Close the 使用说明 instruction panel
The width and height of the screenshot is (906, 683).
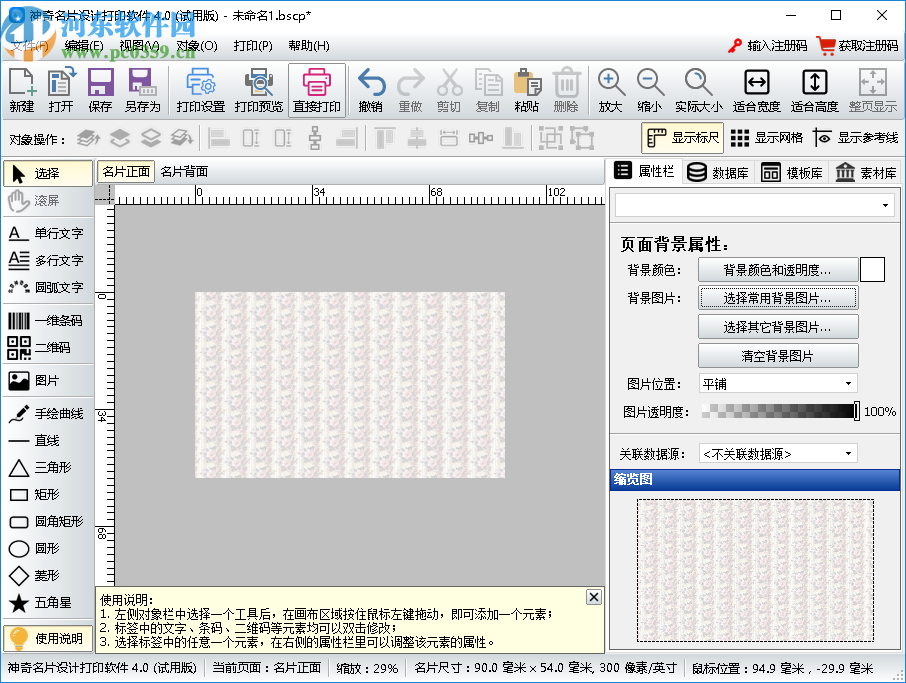click(593, 597)
